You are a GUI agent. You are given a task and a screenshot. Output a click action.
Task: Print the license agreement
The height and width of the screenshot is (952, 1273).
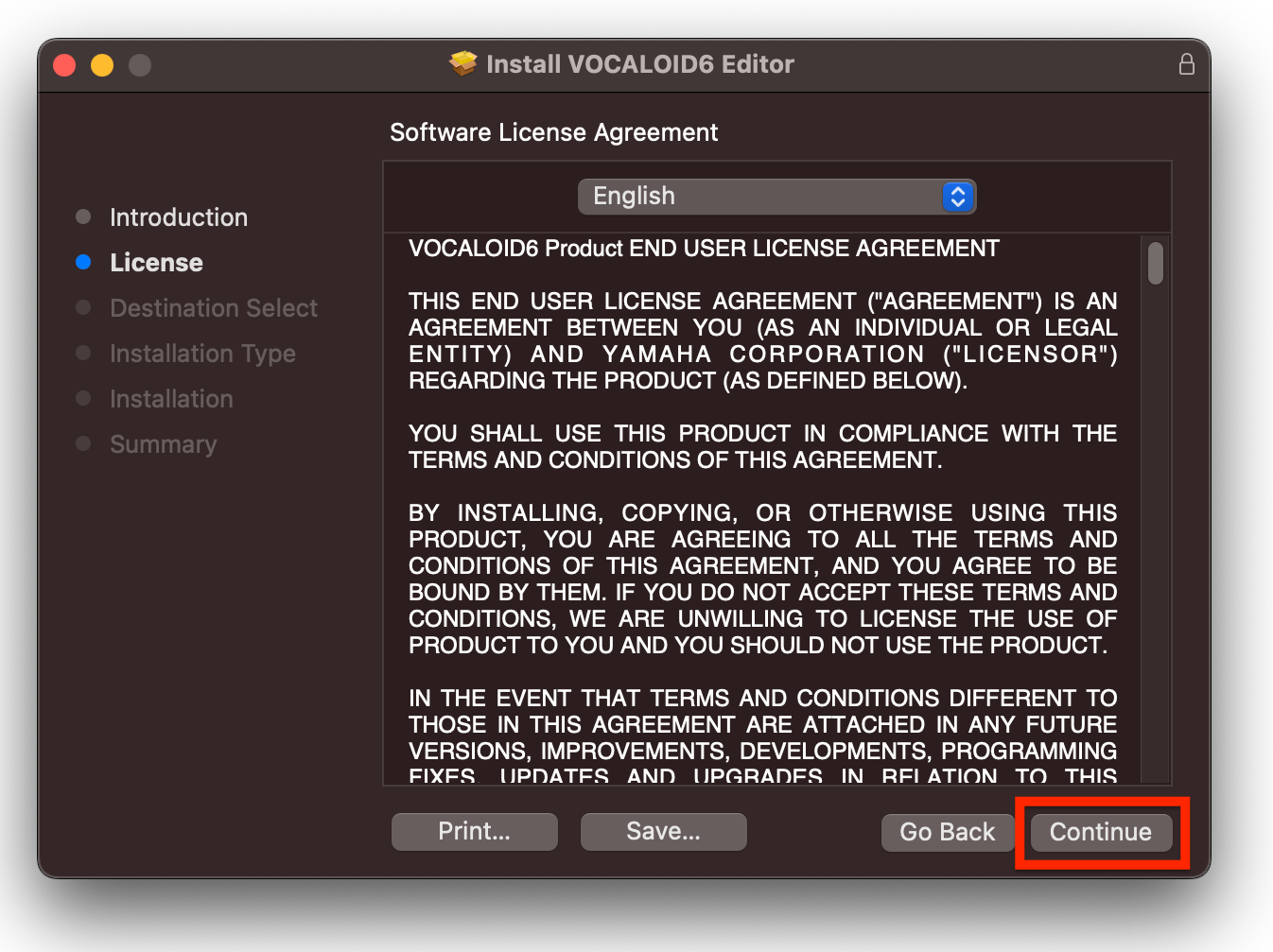pos(474,832)
